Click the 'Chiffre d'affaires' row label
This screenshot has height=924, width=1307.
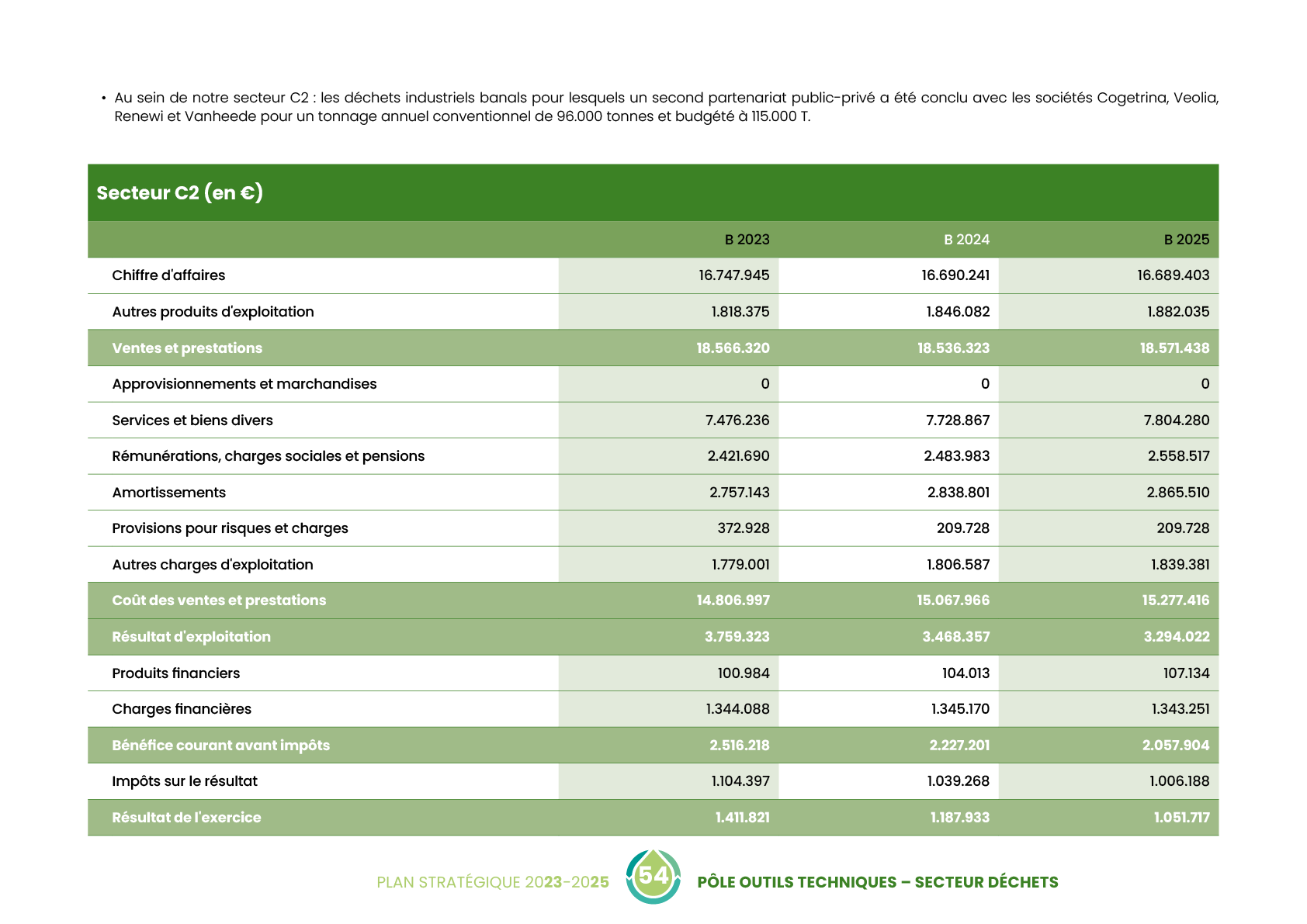click(168, 275)
